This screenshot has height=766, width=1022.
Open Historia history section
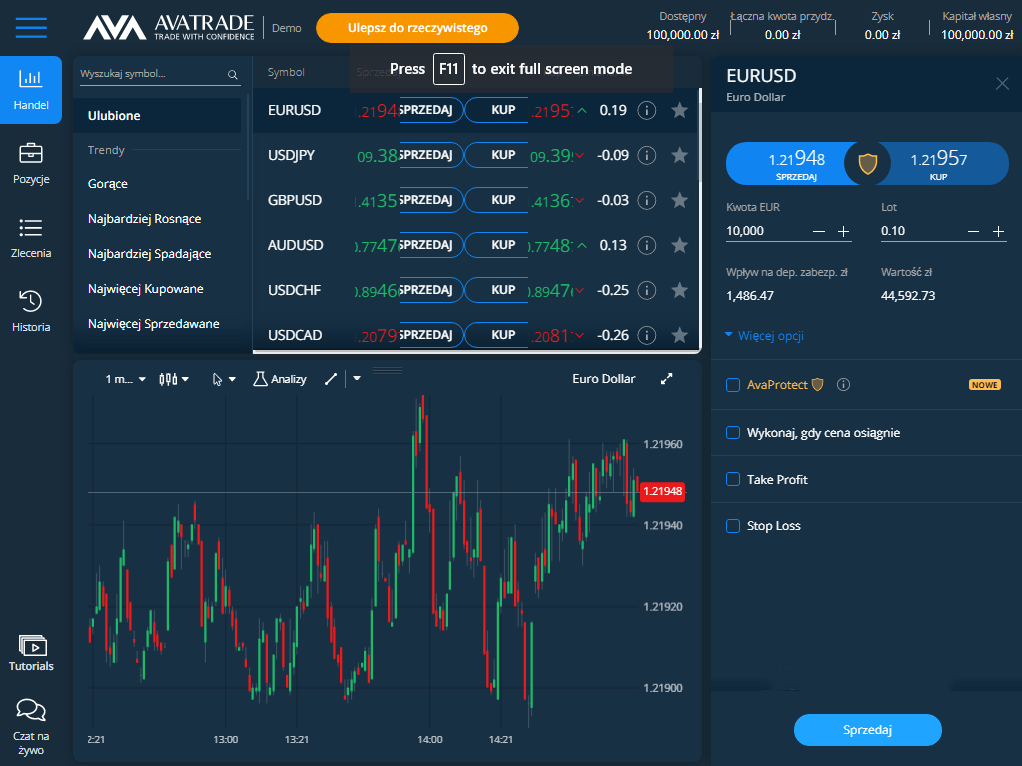coord(31,311)
